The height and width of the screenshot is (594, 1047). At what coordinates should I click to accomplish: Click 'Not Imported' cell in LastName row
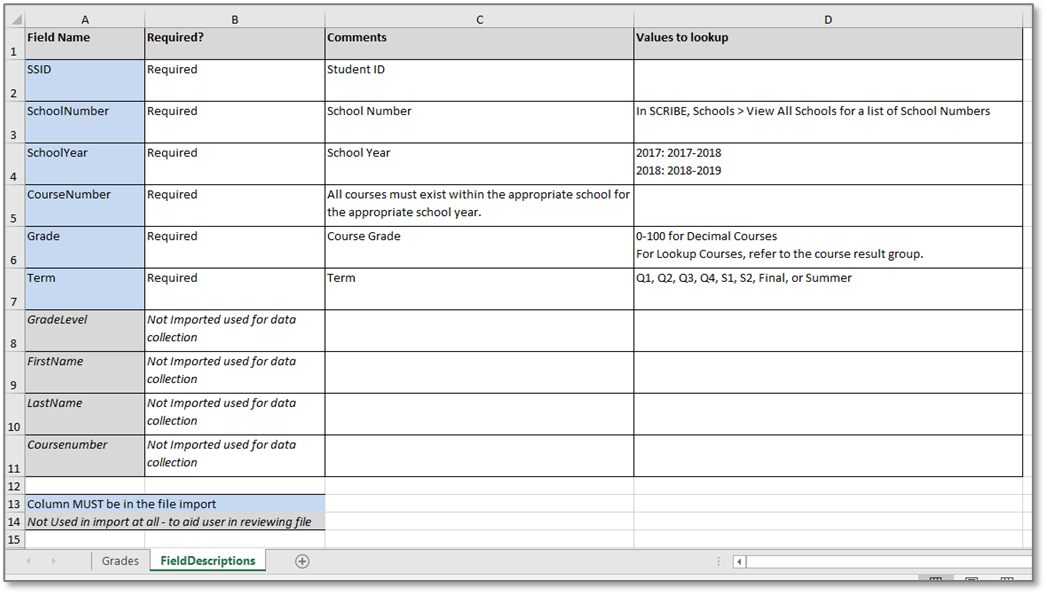[235, 414]
